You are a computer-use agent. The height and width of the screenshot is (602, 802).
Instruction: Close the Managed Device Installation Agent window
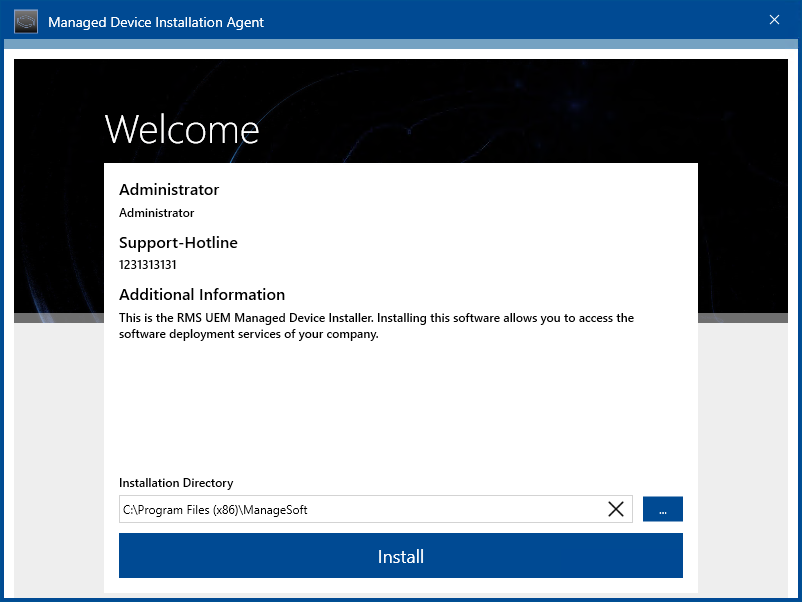(x=774, y=20)
